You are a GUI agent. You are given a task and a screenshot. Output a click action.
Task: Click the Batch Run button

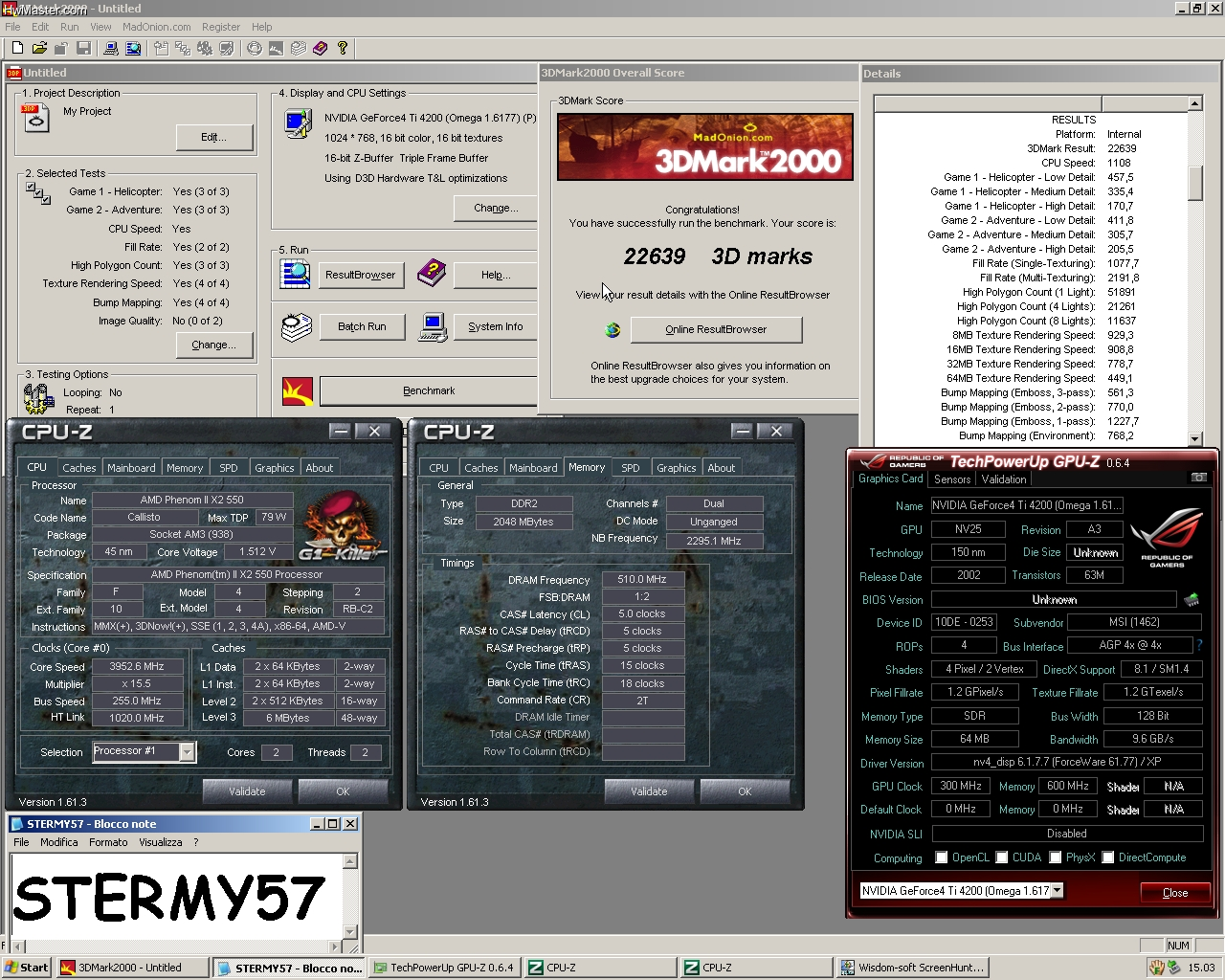pos(362,326)
